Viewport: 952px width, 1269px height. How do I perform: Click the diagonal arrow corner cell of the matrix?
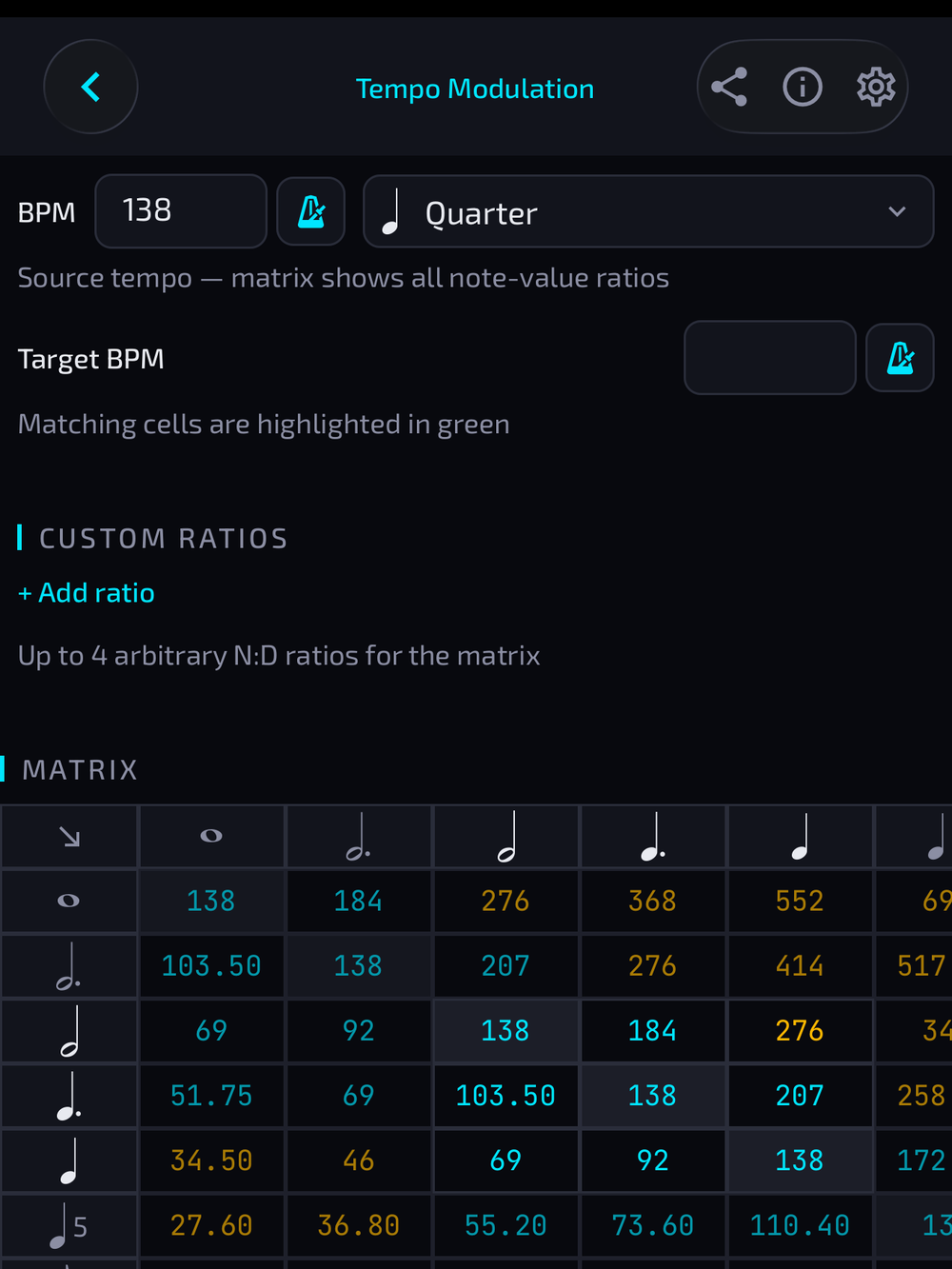coord(69,836)
